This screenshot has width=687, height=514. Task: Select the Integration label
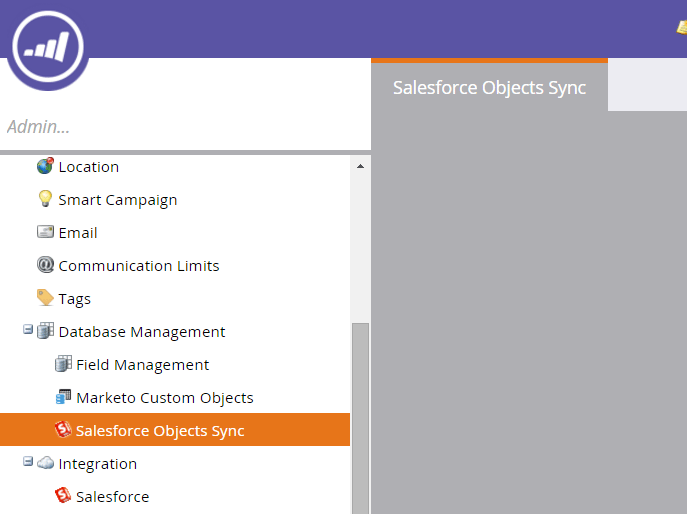(98, 464)
